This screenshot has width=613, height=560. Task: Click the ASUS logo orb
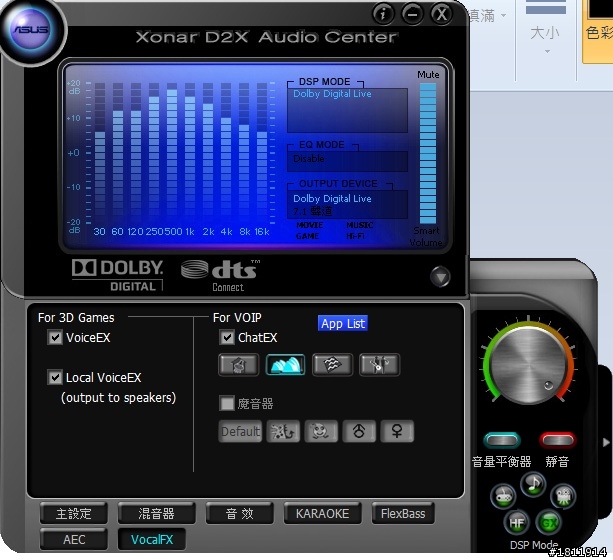coord(32,31)
